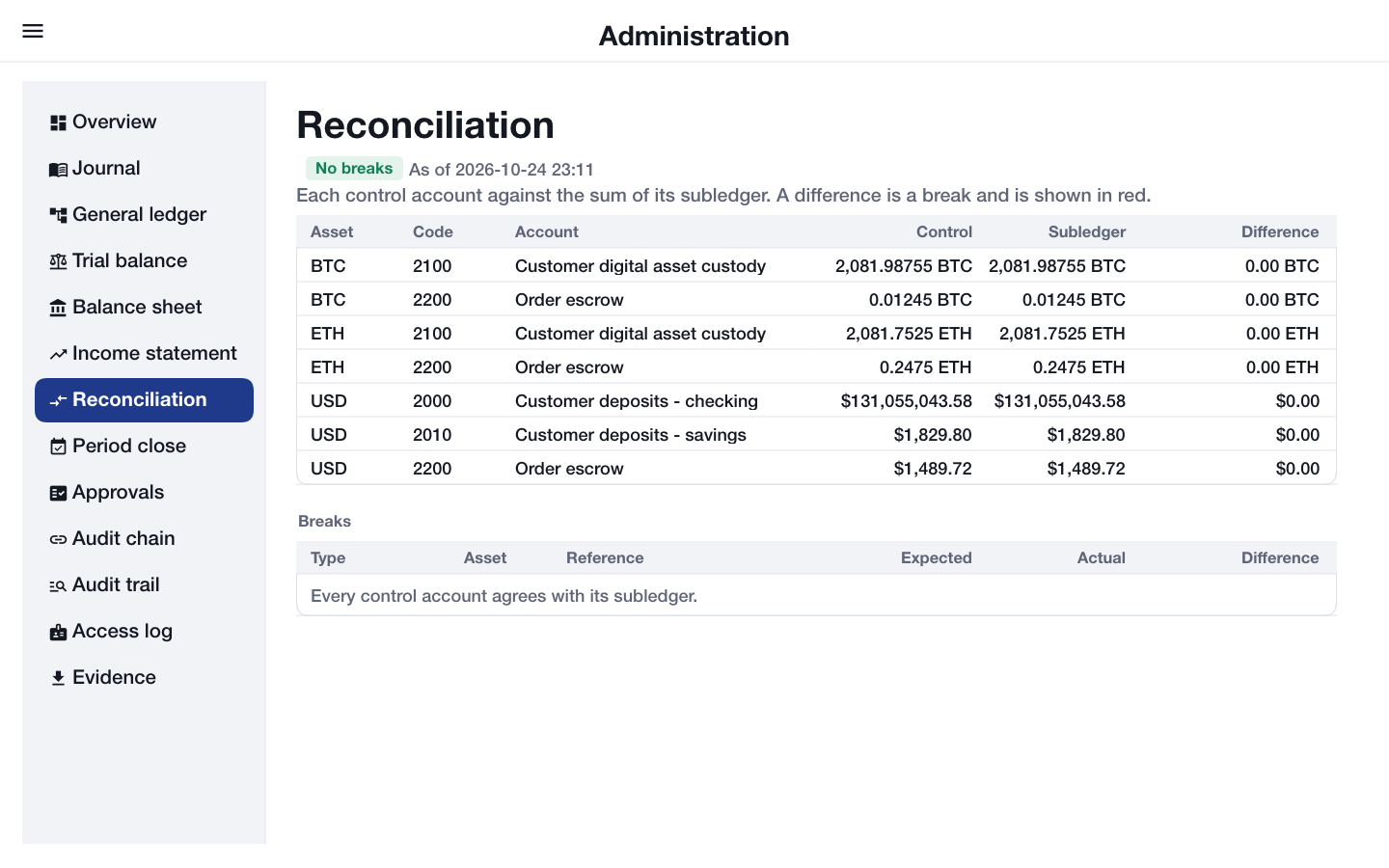The width and height of the screenshot is (1389, 868).
Task: Navigate to Trial balance
Action: (x=144, y=261)
